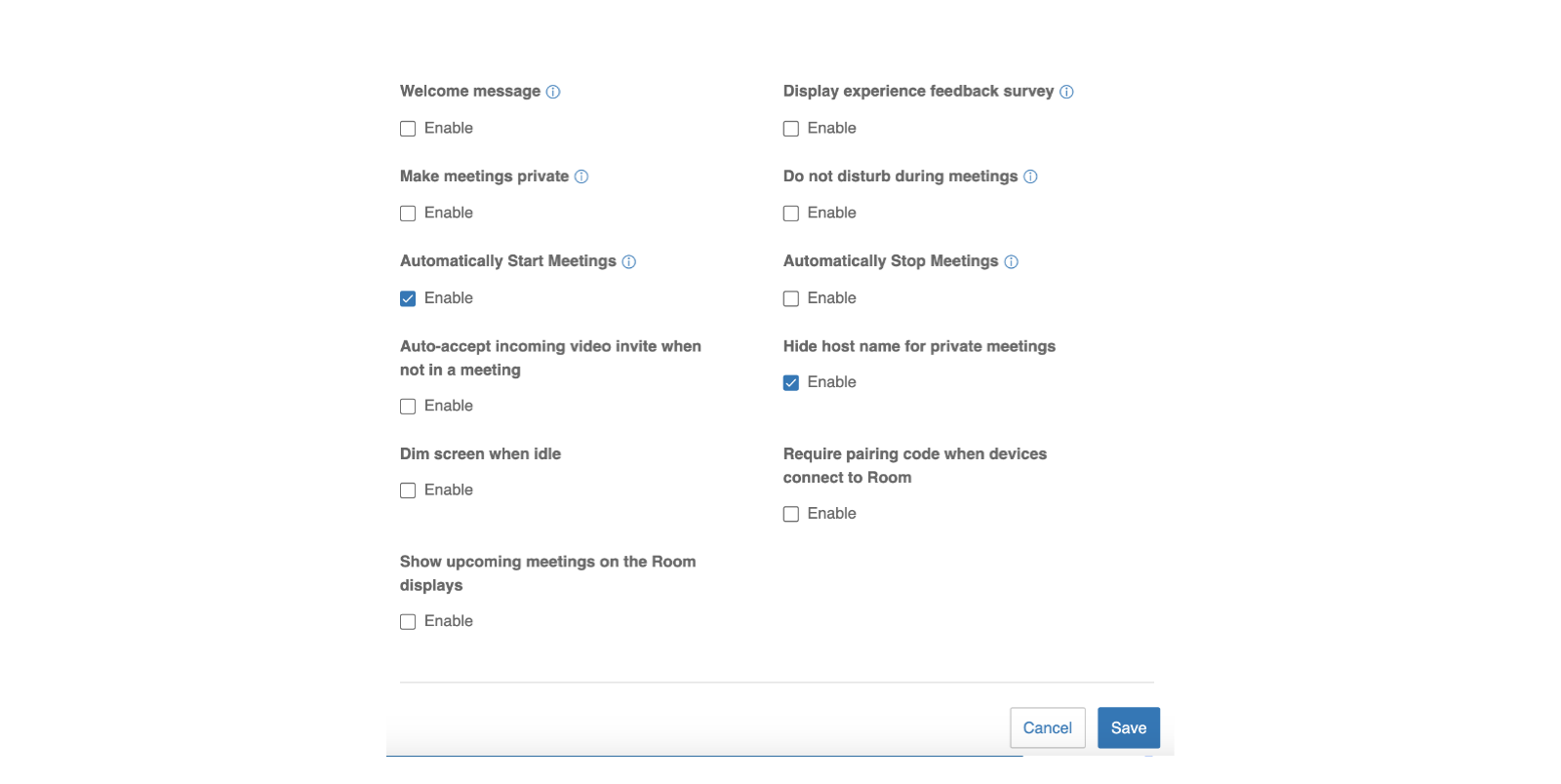1561x784 pixels.
Task: Show info for Display experience feedback survey
Action: tap(1066, 92)
